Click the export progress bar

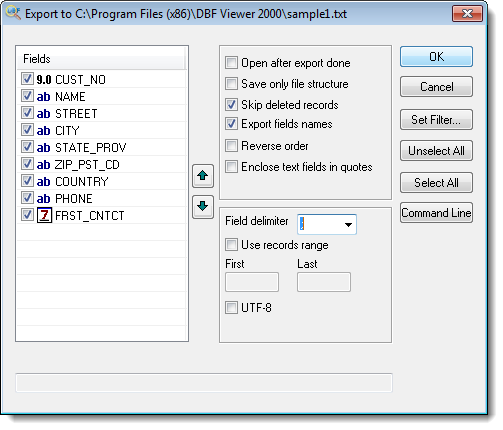point(204,383)
